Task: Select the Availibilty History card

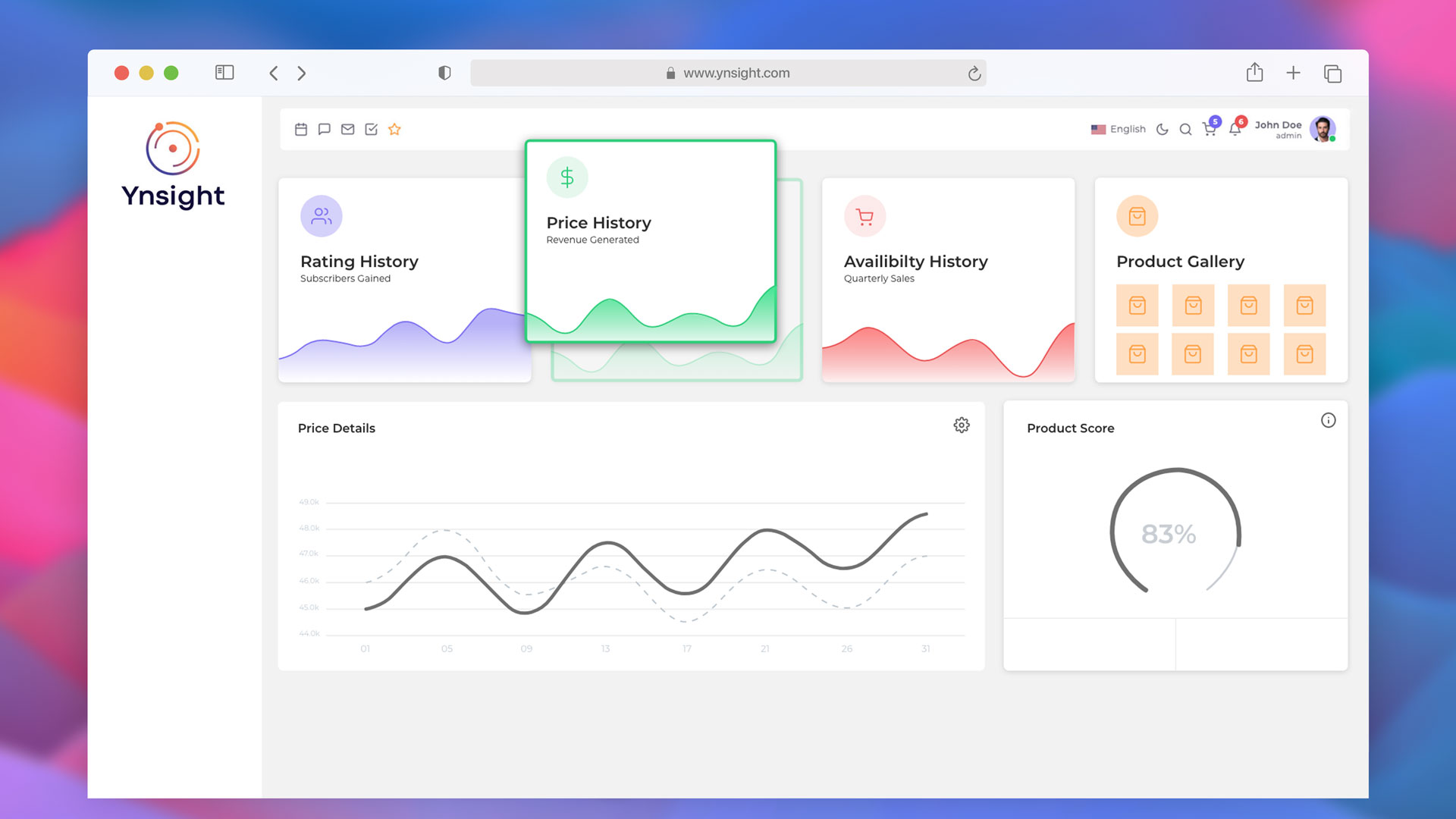Action: (x=948, y=280)
